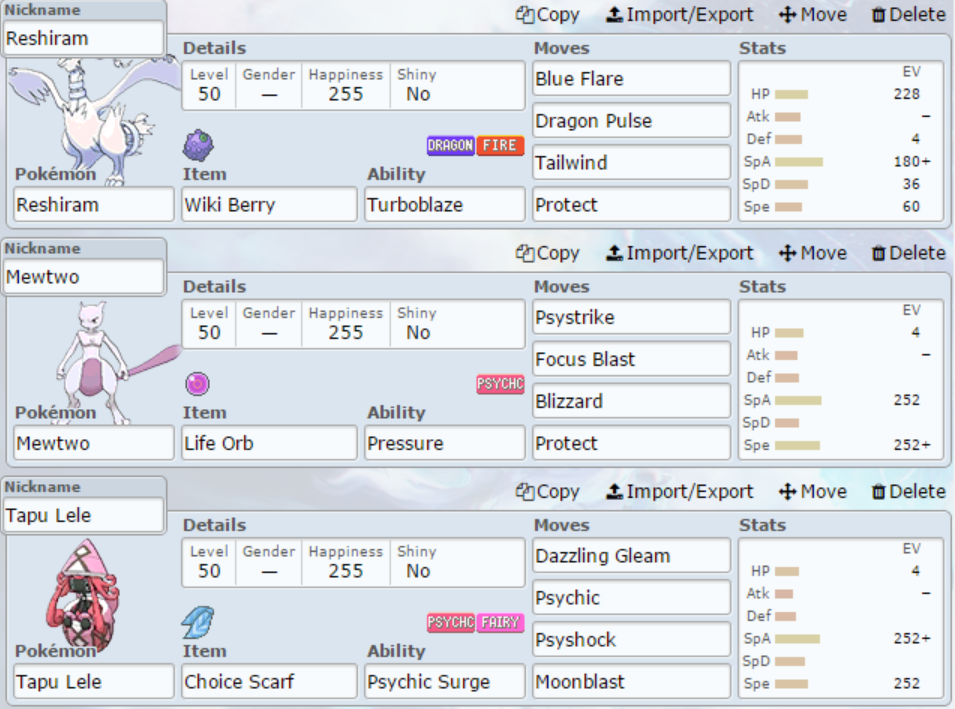Move the Tapu Lele set
This screenshot has height=709, width=955.
[812, 492]
